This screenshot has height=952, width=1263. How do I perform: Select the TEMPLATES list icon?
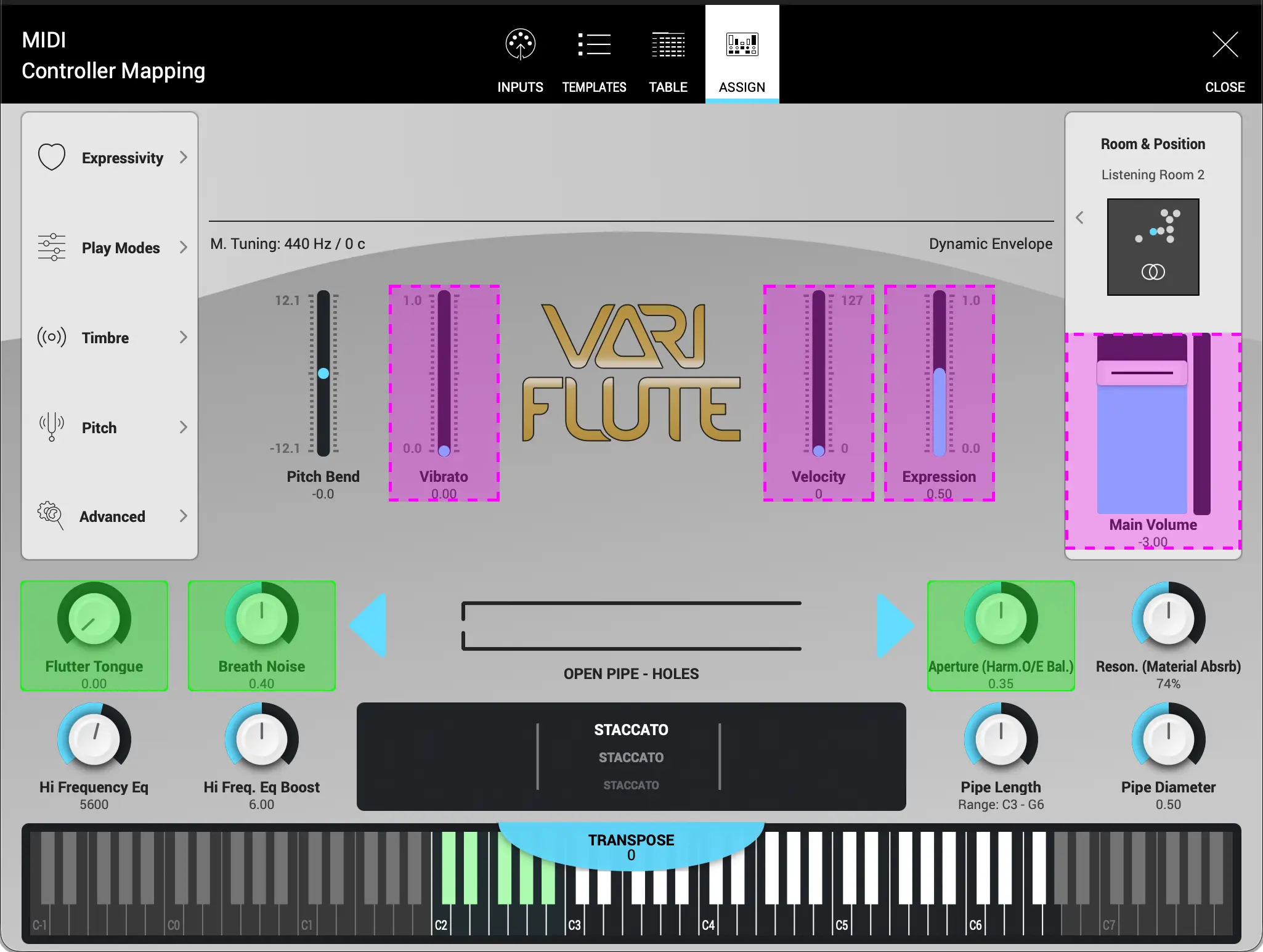[593, 44]
